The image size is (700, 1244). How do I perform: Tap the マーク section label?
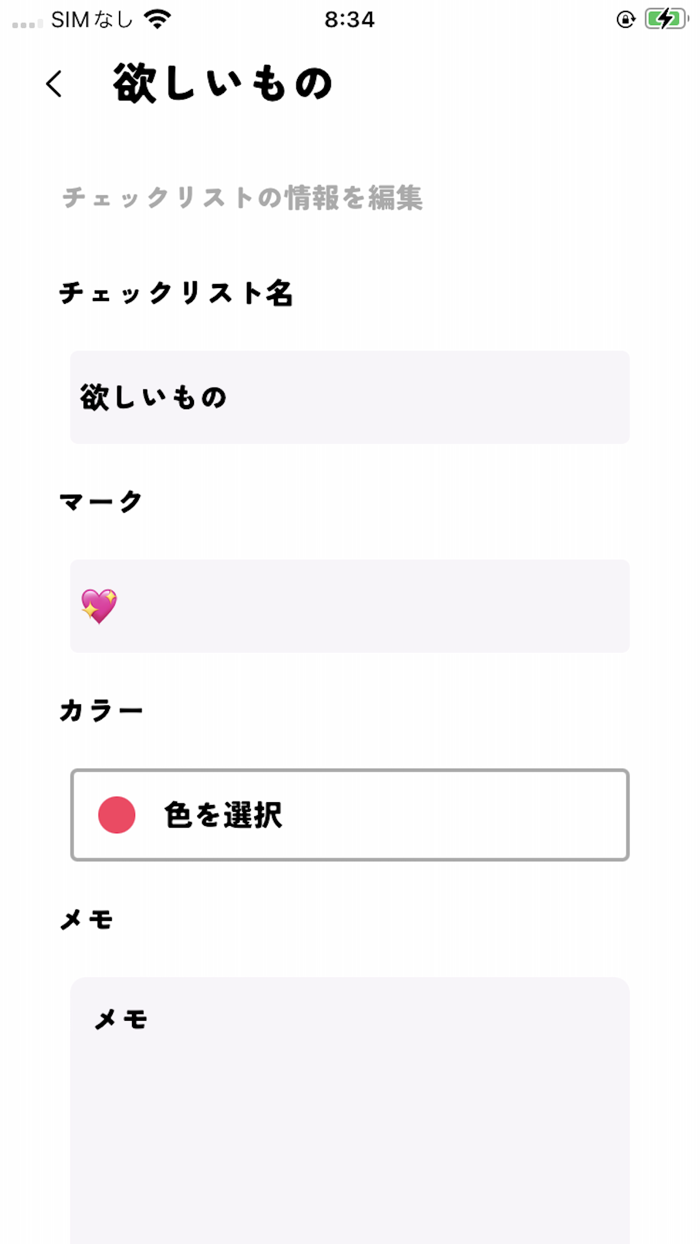click(102, 502)
